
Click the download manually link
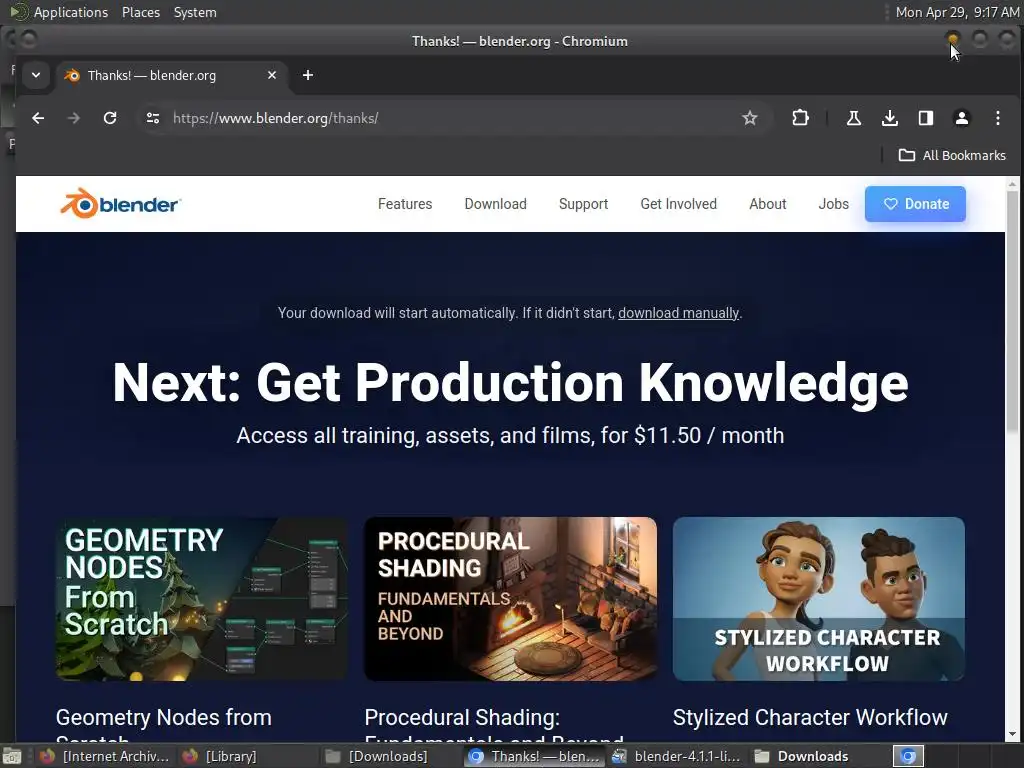pyautogui.click(x=679, y=313)
